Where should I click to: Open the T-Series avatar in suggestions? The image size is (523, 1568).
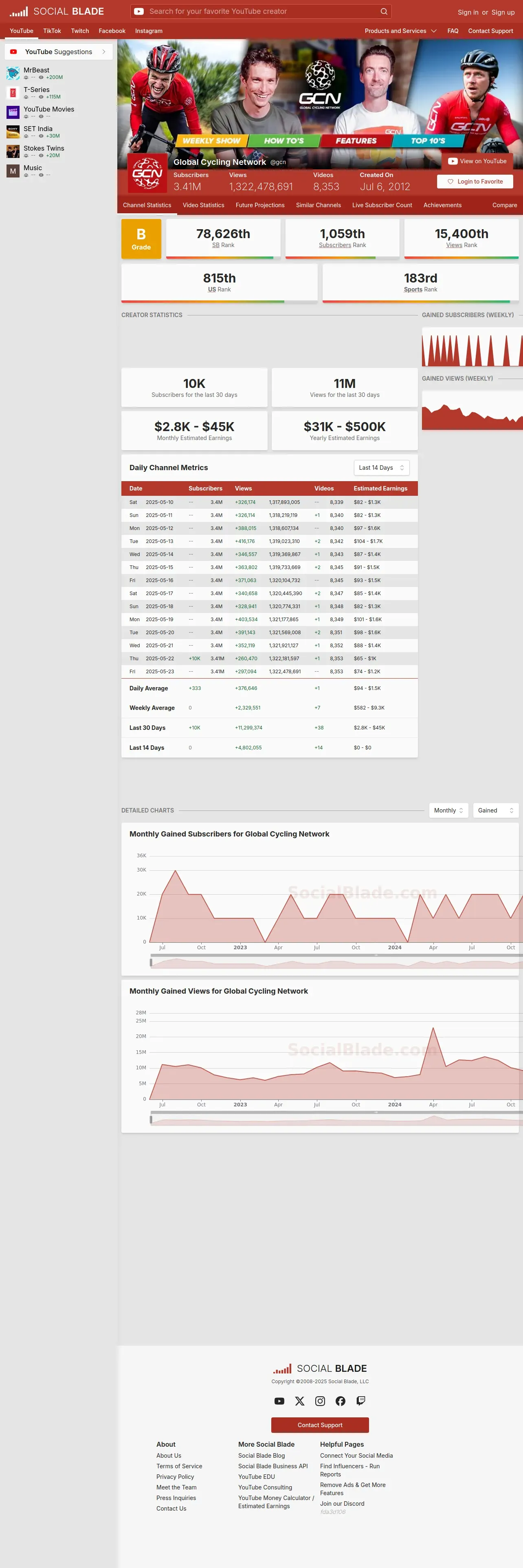(13, 93)
